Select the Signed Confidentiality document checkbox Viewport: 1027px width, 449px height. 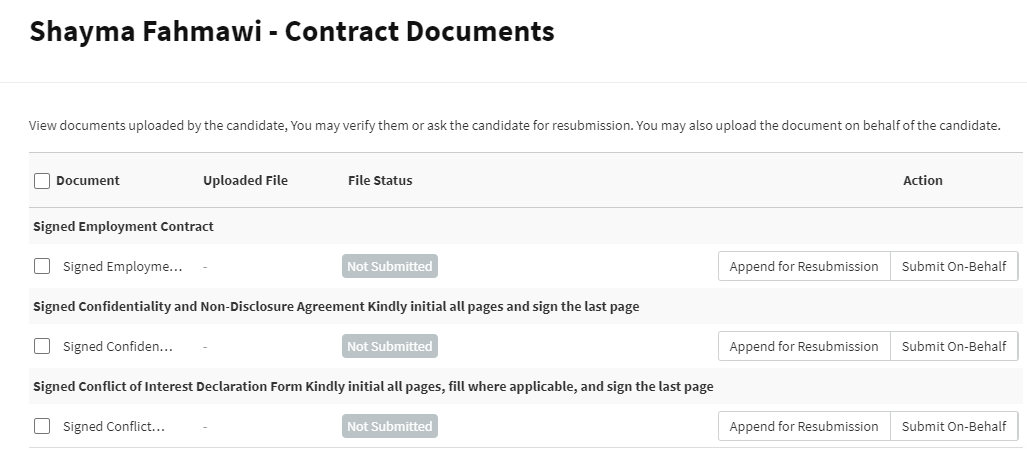tap(42, 347)
